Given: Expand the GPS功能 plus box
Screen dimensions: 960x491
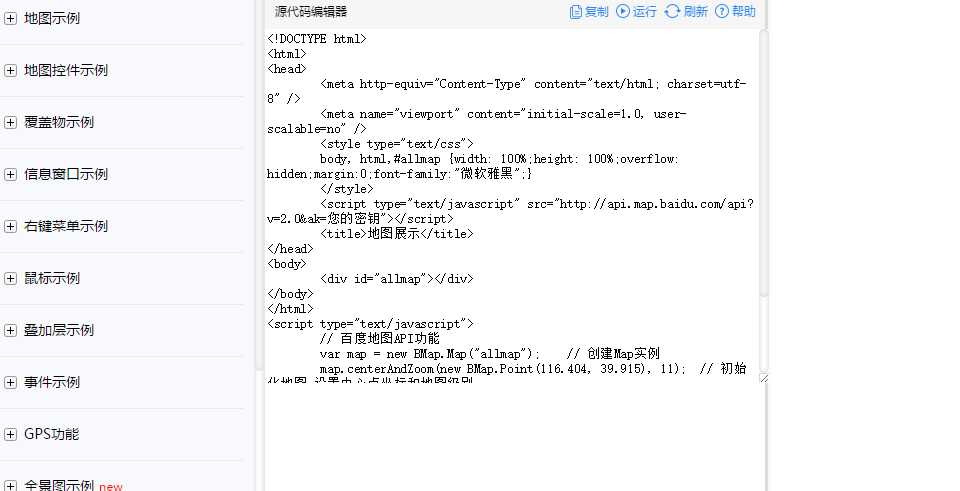Looking at the screenshot, I should (x=10, y=435).
